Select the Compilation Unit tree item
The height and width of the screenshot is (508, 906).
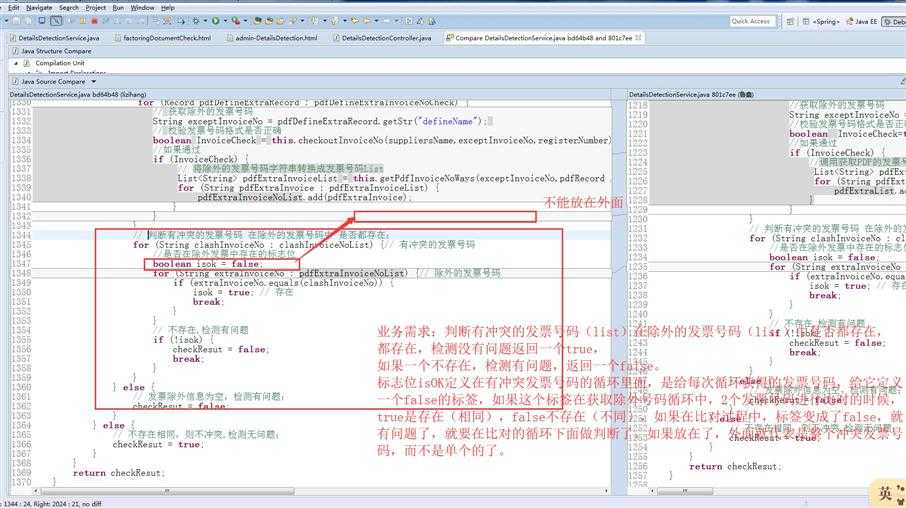[x=60, y=63]
